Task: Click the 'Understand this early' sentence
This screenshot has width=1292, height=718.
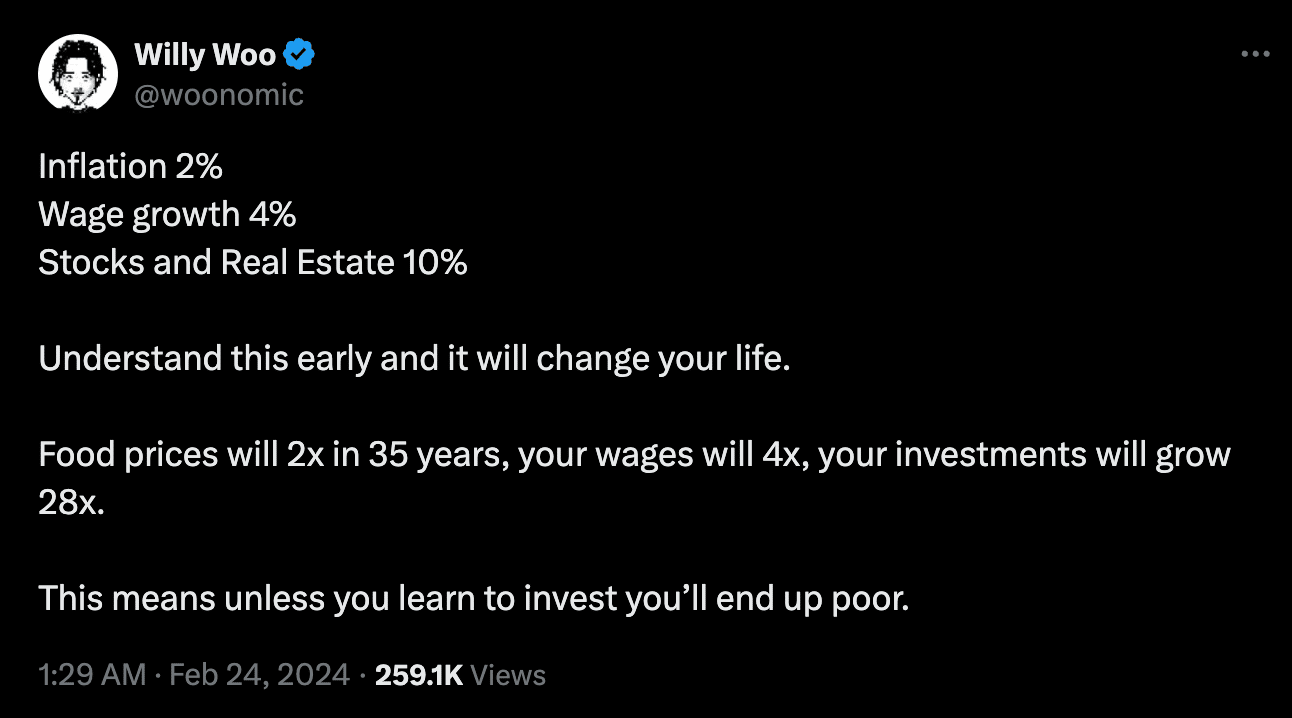Action: tap(415, 358)
